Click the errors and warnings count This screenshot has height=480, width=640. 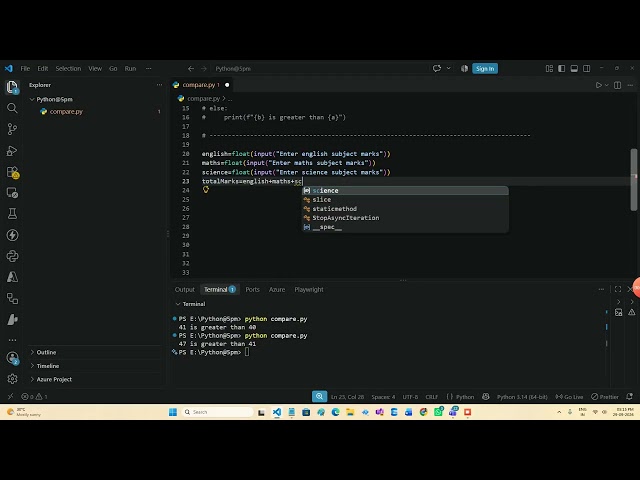34,396
